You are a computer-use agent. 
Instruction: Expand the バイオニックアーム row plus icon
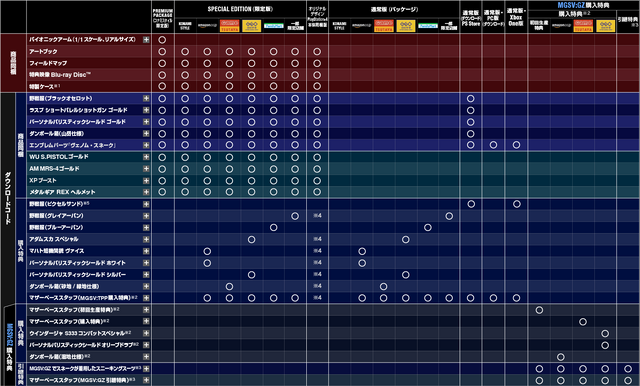click(146, 40)
